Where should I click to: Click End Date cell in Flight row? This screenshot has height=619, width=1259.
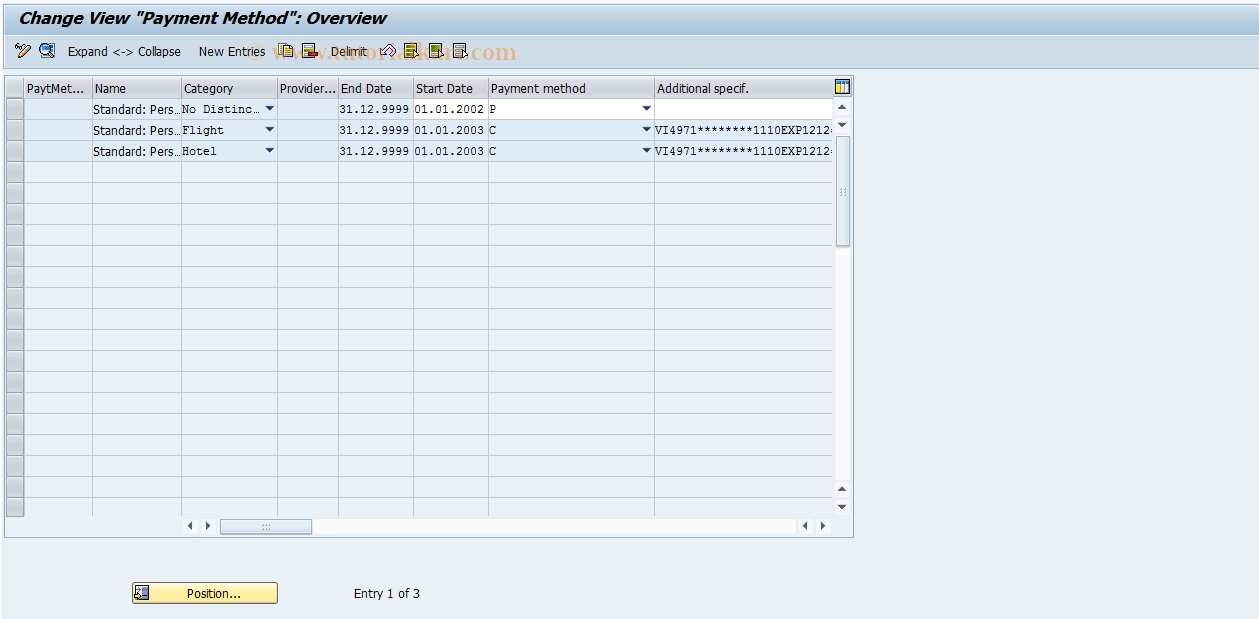tap(376, 130)
